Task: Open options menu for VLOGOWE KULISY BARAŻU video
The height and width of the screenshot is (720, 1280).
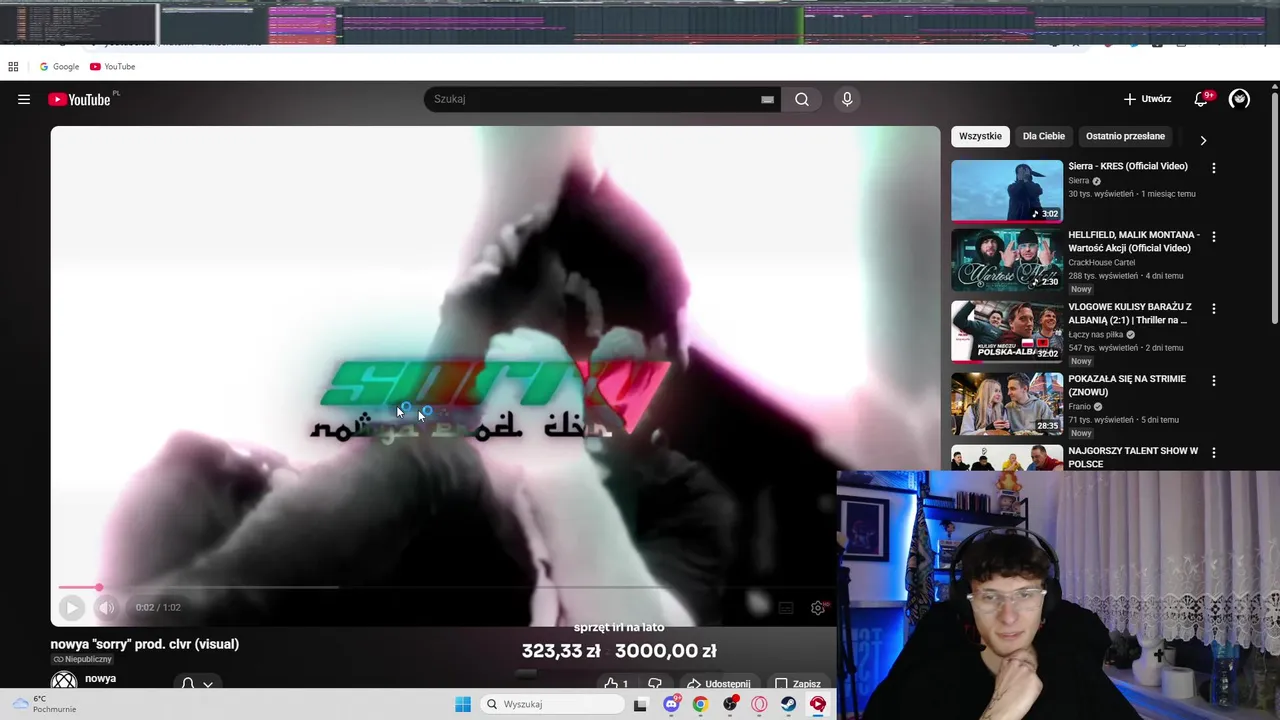Action: point(1214,309)
